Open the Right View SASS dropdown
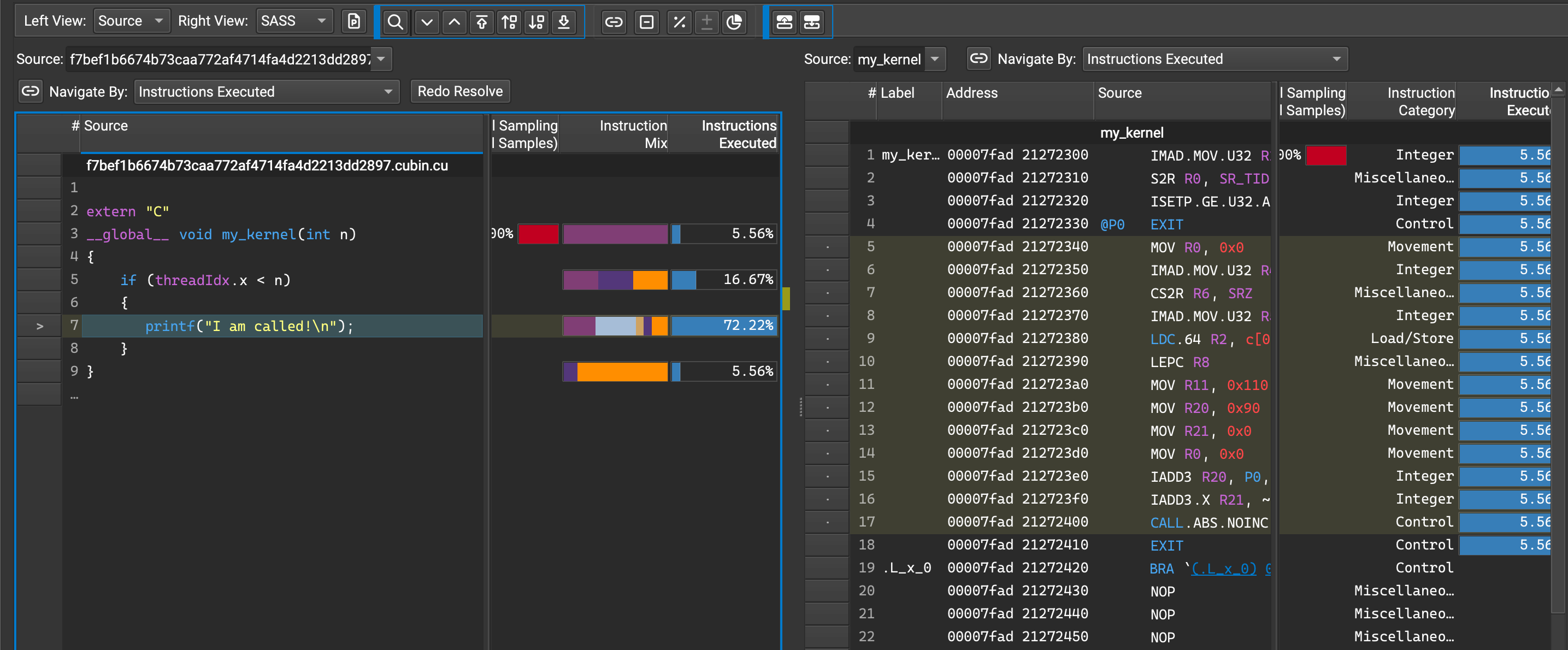 pos(294,21)
